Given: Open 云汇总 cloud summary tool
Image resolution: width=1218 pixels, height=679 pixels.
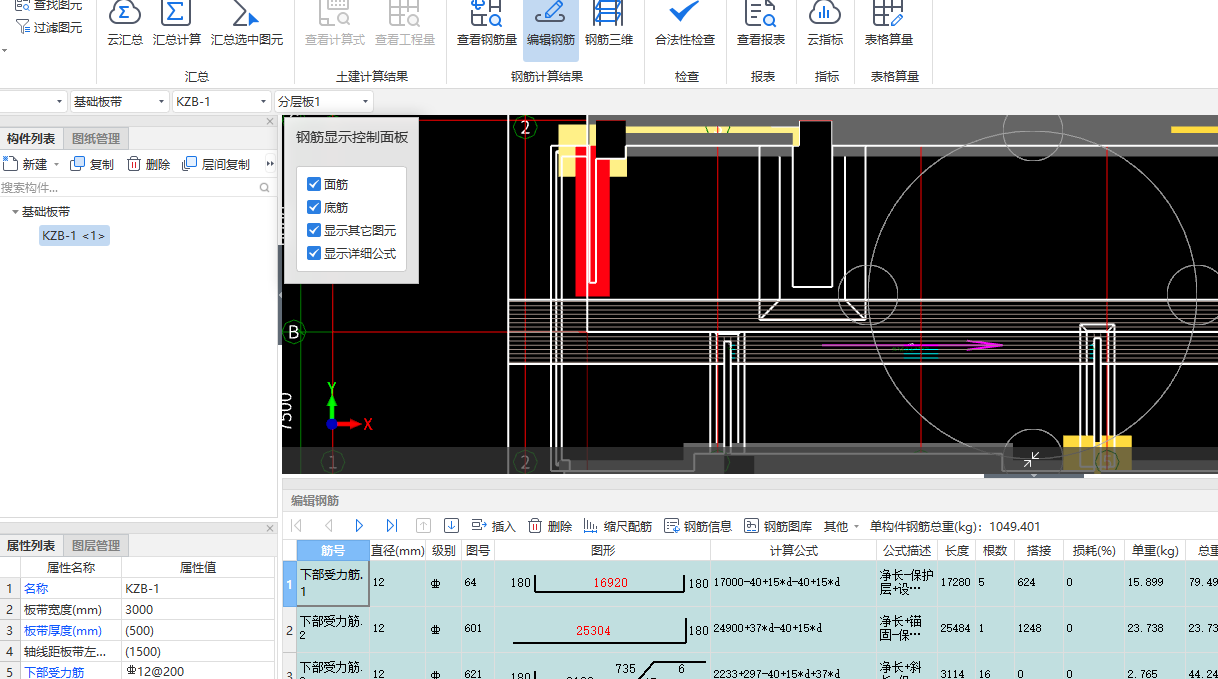Looking at the screenshot, I should coord(125,25).
